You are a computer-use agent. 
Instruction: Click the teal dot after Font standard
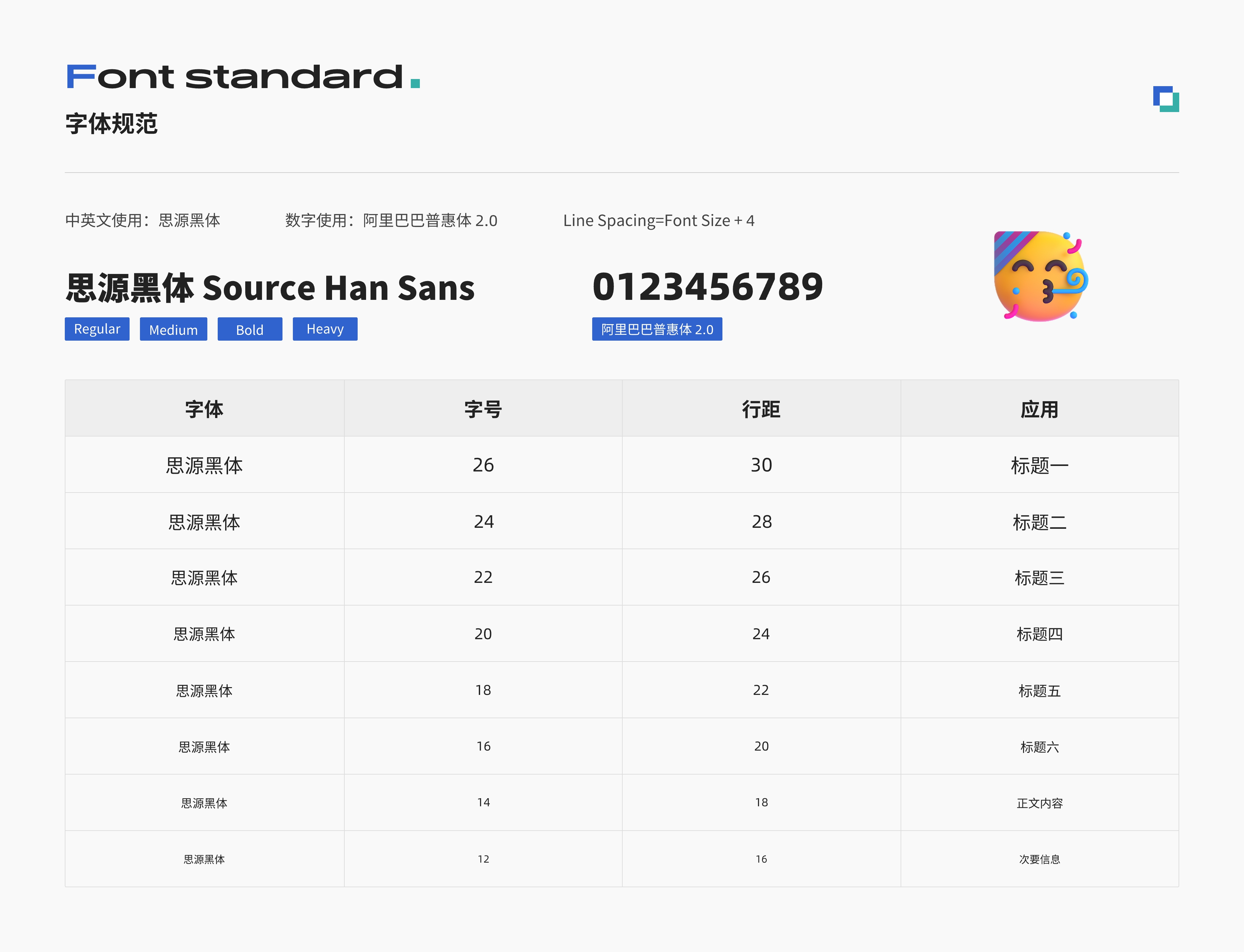point(415,83)
